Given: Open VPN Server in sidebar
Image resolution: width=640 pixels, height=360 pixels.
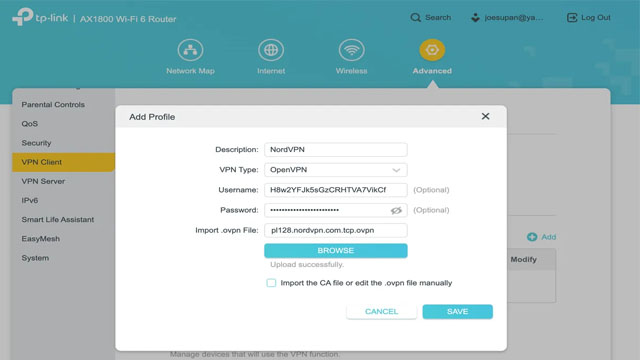Looking at the screenshot, I should pyautogui.click(x=43, y=181).
